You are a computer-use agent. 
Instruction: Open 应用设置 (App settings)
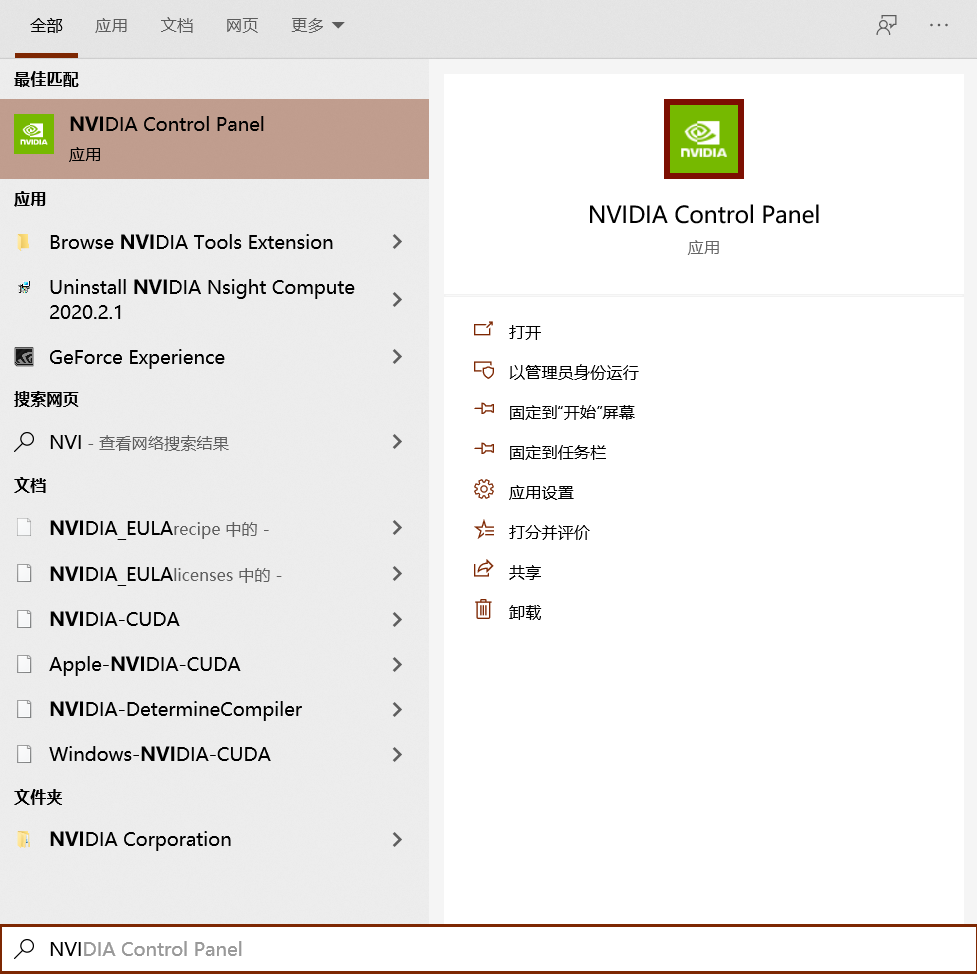click(x=541, y=493)
